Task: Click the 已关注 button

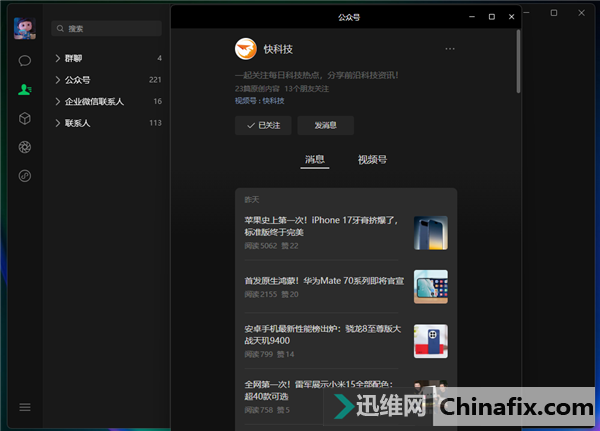Action: pos(263,126)
